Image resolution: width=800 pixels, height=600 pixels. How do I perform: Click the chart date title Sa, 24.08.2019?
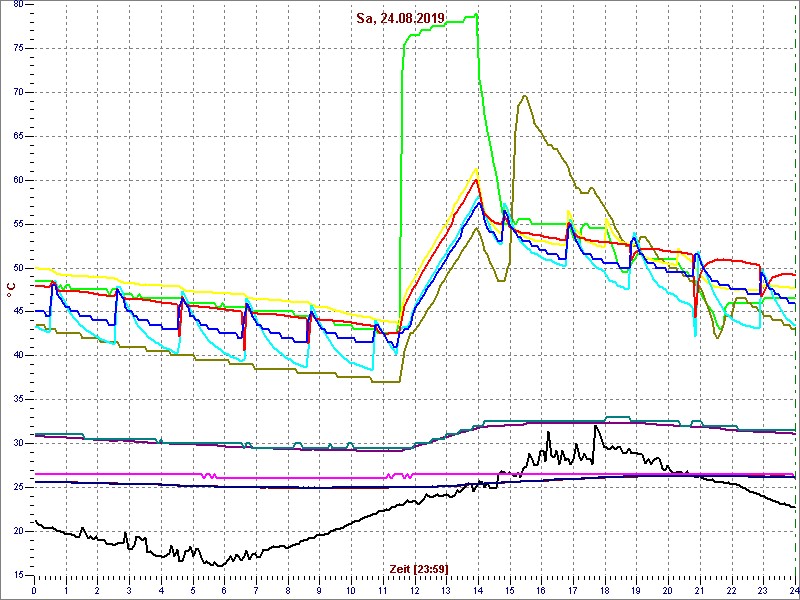pos(401,19)
